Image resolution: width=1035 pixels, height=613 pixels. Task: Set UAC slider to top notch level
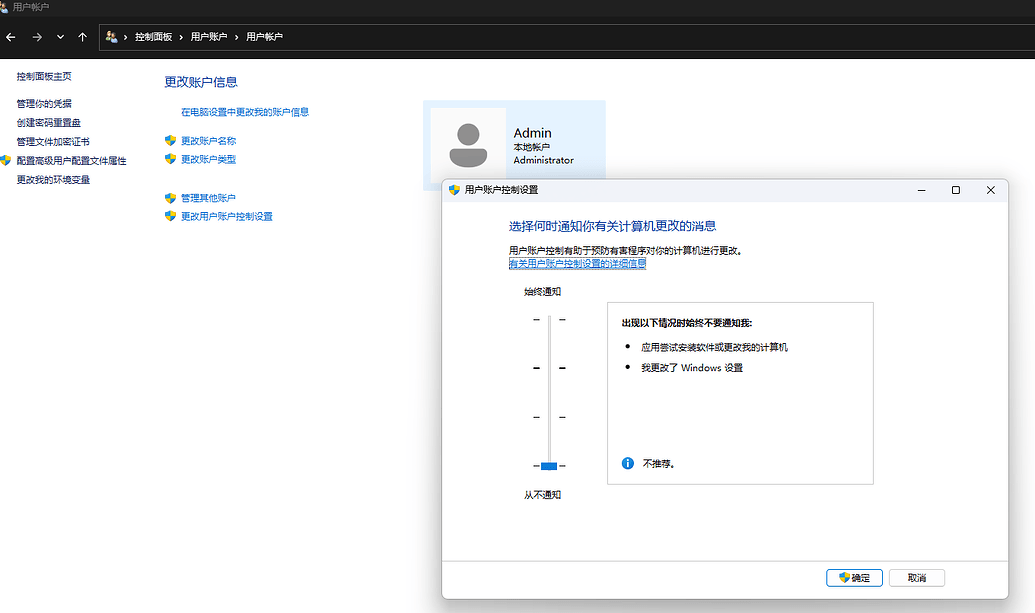point(549,319)
